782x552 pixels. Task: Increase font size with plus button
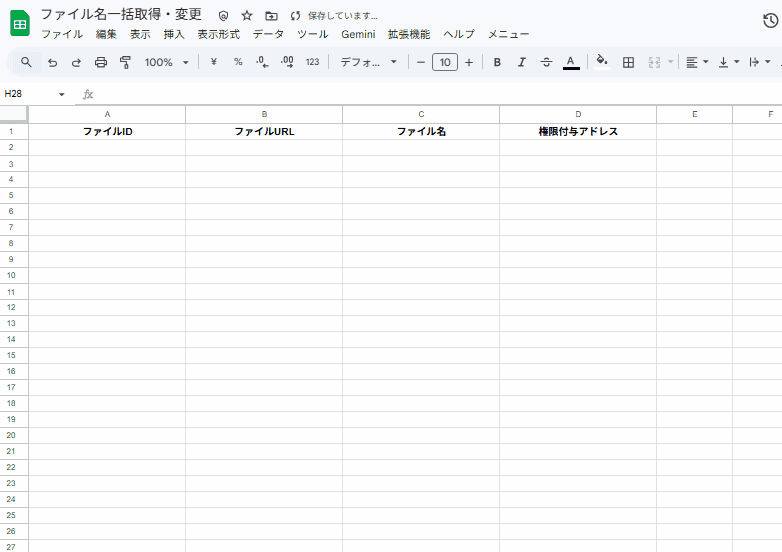(x=469, y=62)
